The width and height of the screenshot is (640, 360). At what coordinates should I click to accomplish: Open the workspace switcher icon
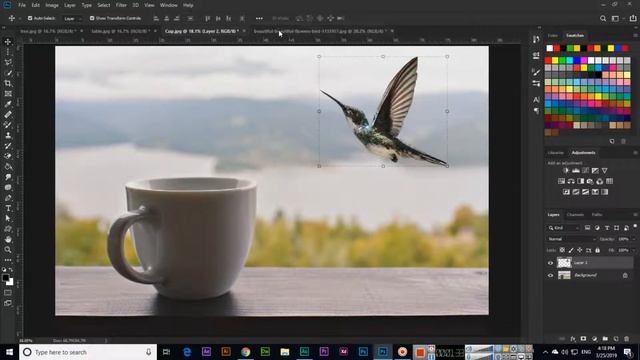tap(616, 18)
